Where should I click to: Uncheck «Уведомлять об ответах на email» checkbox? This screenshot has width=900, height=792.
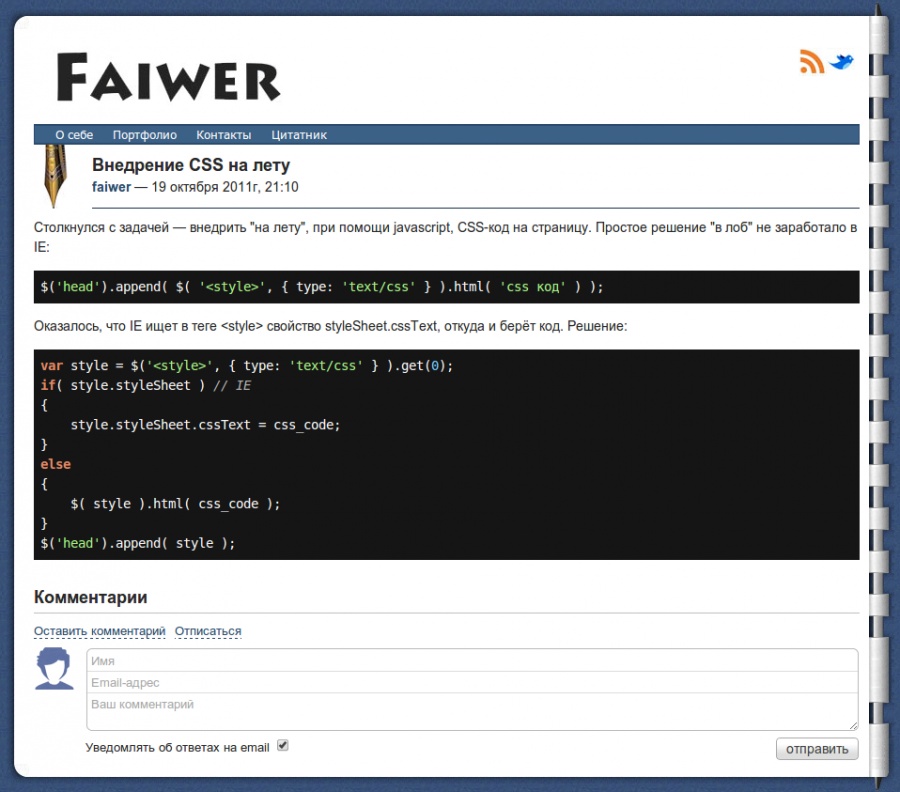point(282,746)
